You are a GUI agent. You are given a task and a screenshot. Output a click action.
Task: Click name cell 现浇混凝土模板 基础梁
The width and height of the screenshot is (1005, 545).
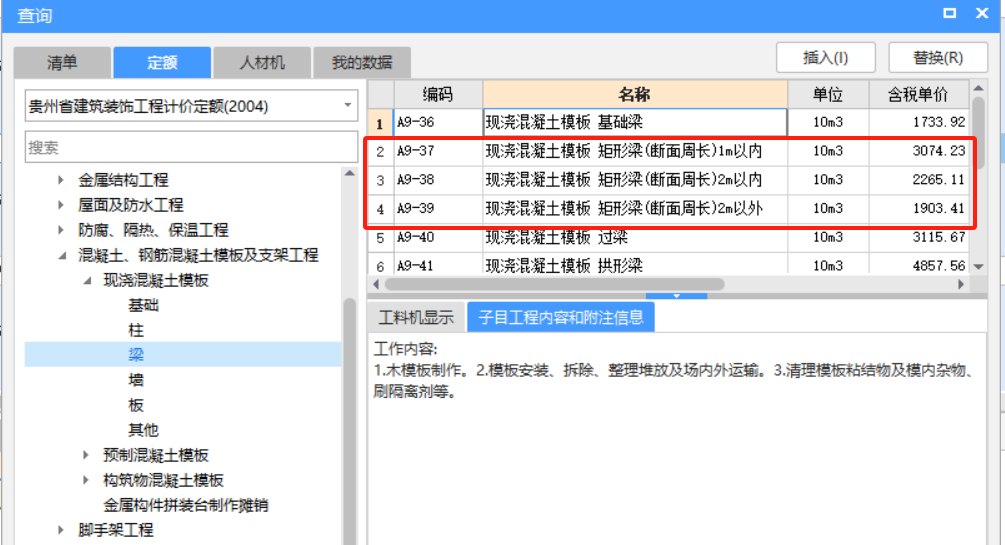(635, 122)
